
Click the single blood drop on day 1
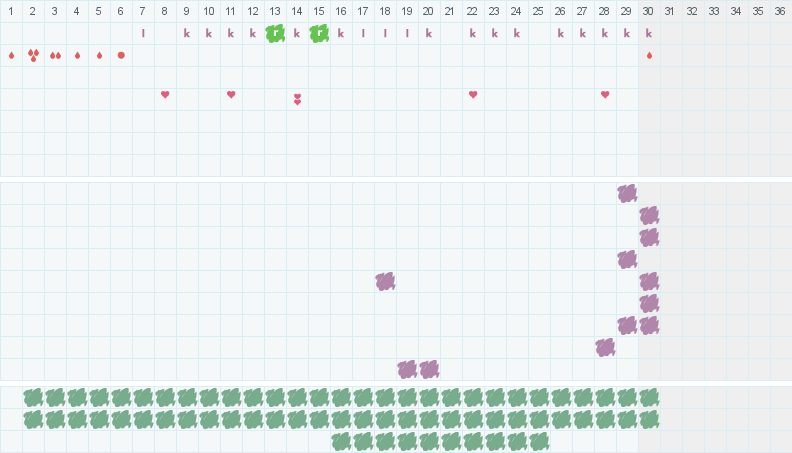coord(11,55)
